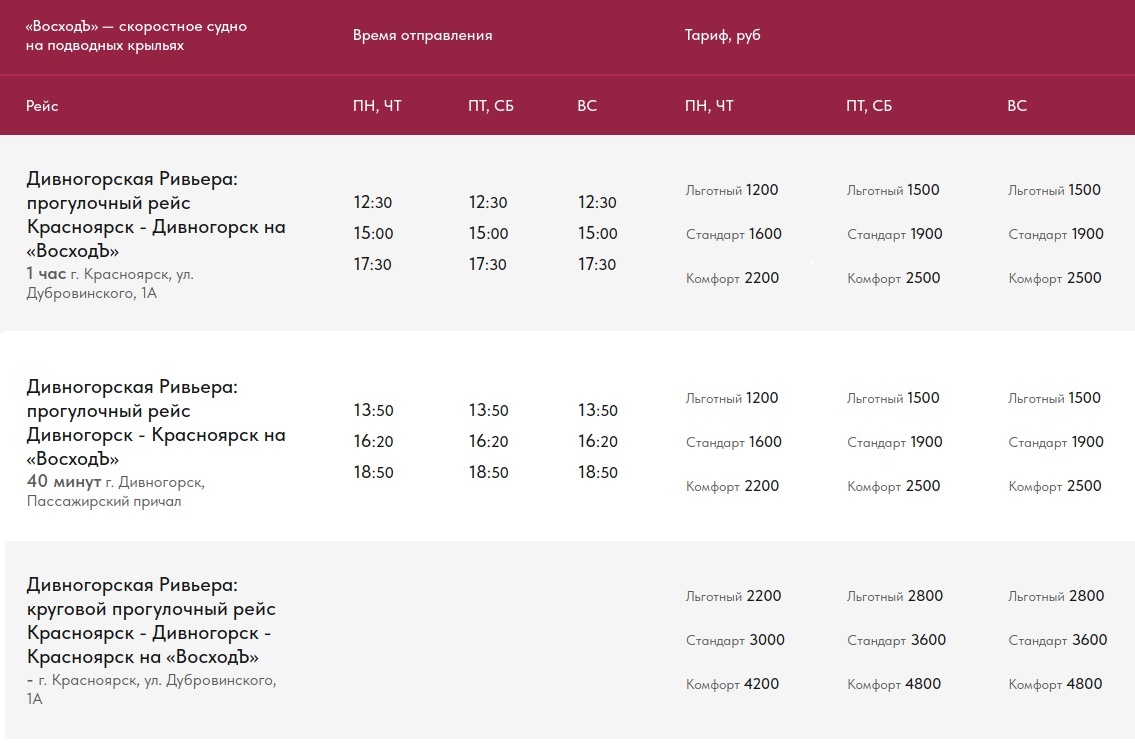Click Льготный 2800 in the ПТ, СБ tariff column

coord(895,596)
